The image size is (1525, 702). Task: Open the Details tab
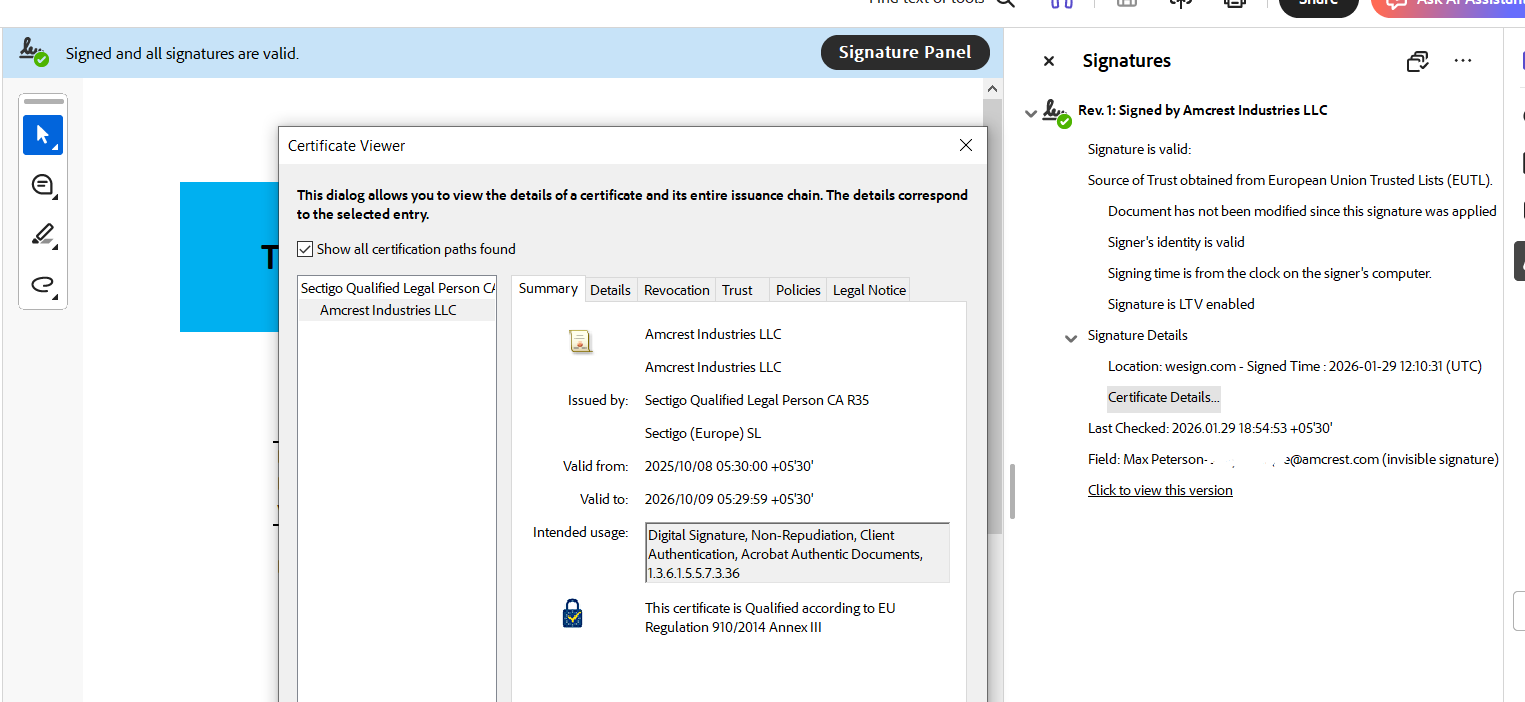[610, 290]
